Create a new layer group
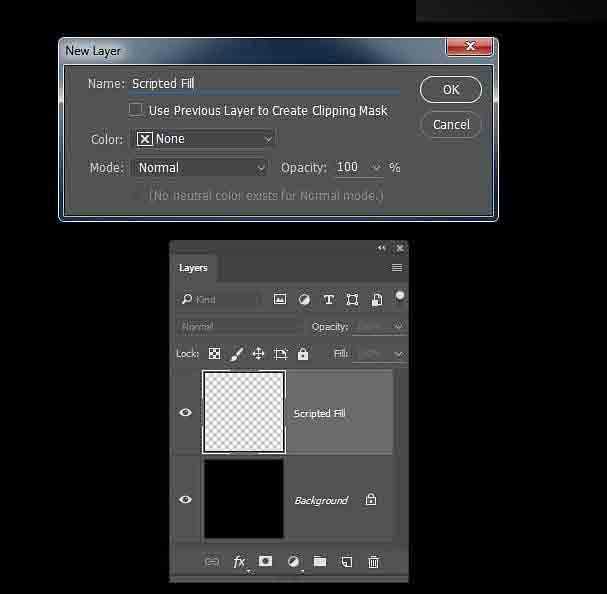 pyautogui.click(x=320, y=562)
